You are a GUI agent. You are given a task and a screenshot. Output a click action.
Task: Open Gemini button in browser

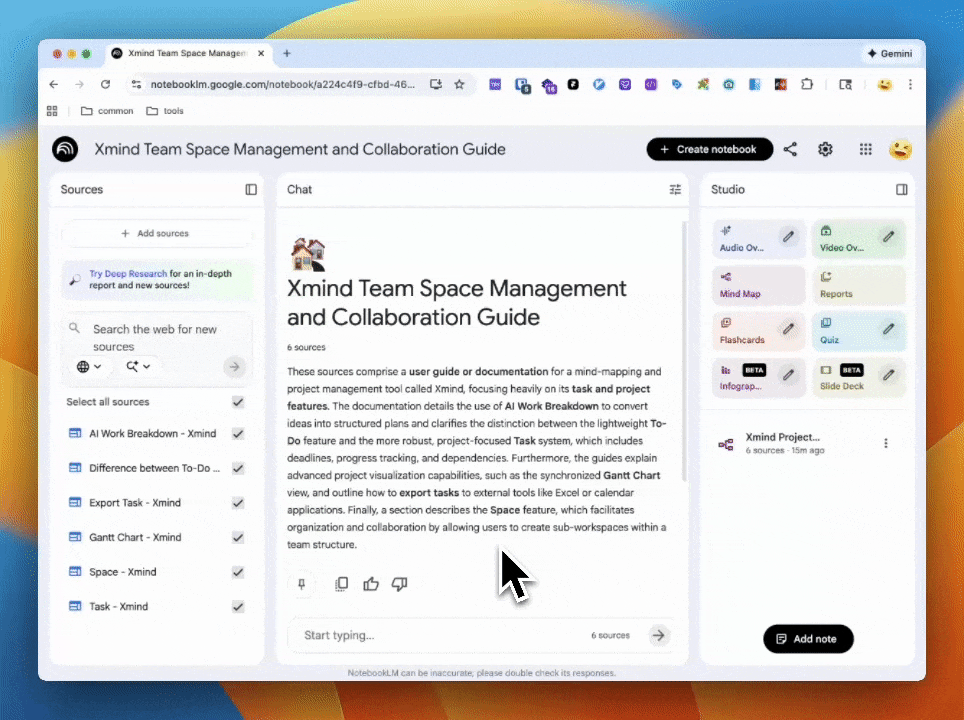pyautogui.click(x=890, y=53)
